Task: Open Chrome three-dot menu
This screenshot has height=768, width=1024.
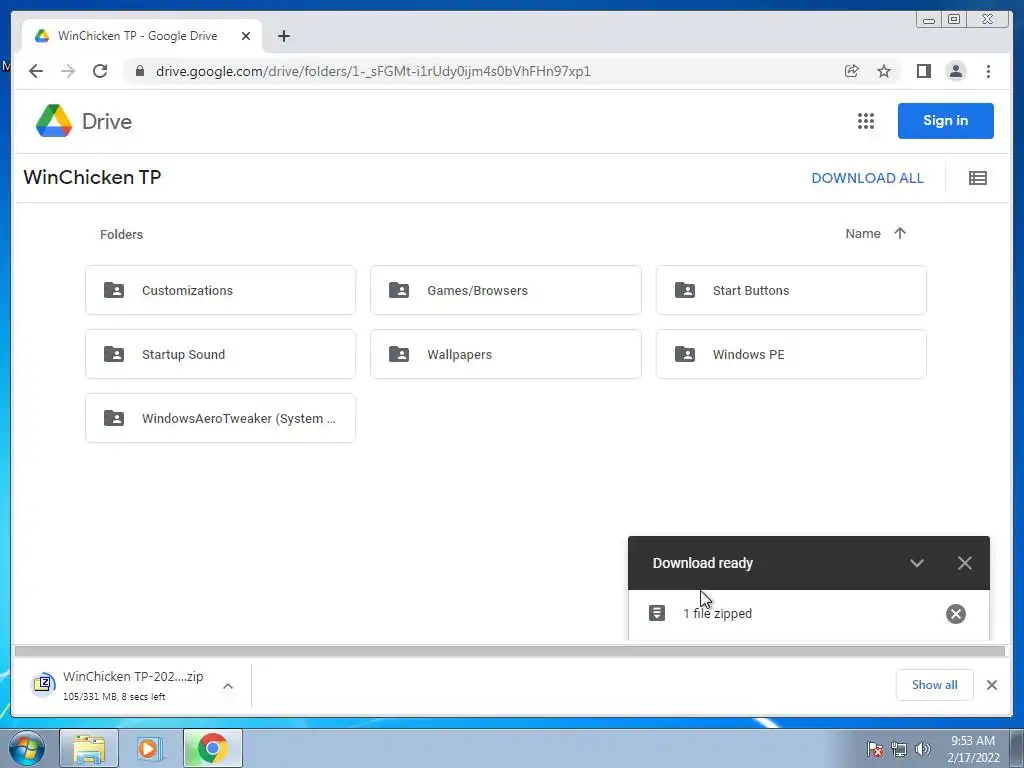Action: [x=988, y=71]
